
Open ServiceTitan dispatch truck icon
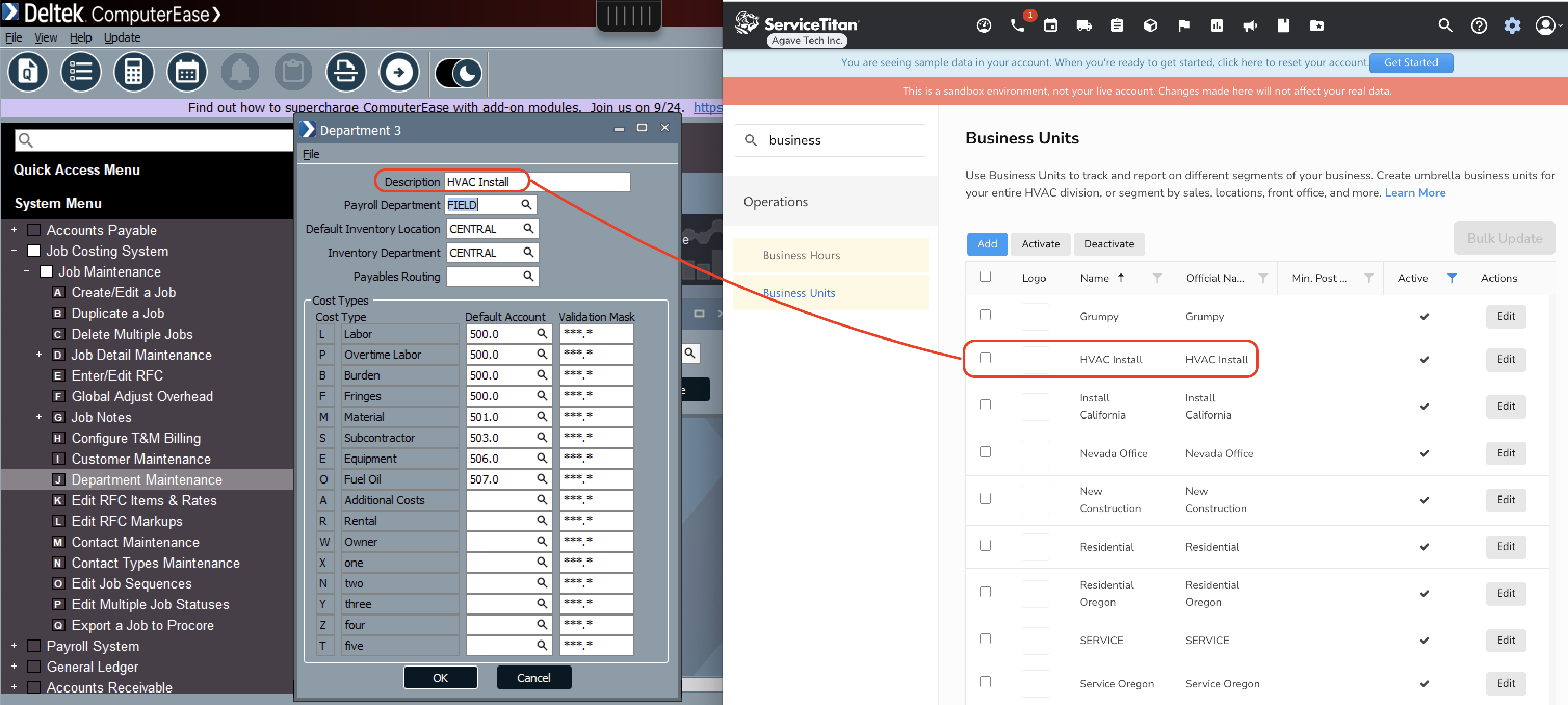pos(1083,25)
